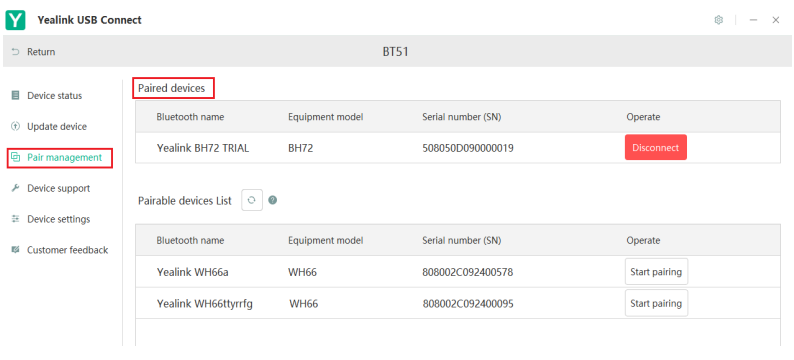Open Customer feedback menu item
The width and height of the screenshot is (794, 360).
click(68, 250)
